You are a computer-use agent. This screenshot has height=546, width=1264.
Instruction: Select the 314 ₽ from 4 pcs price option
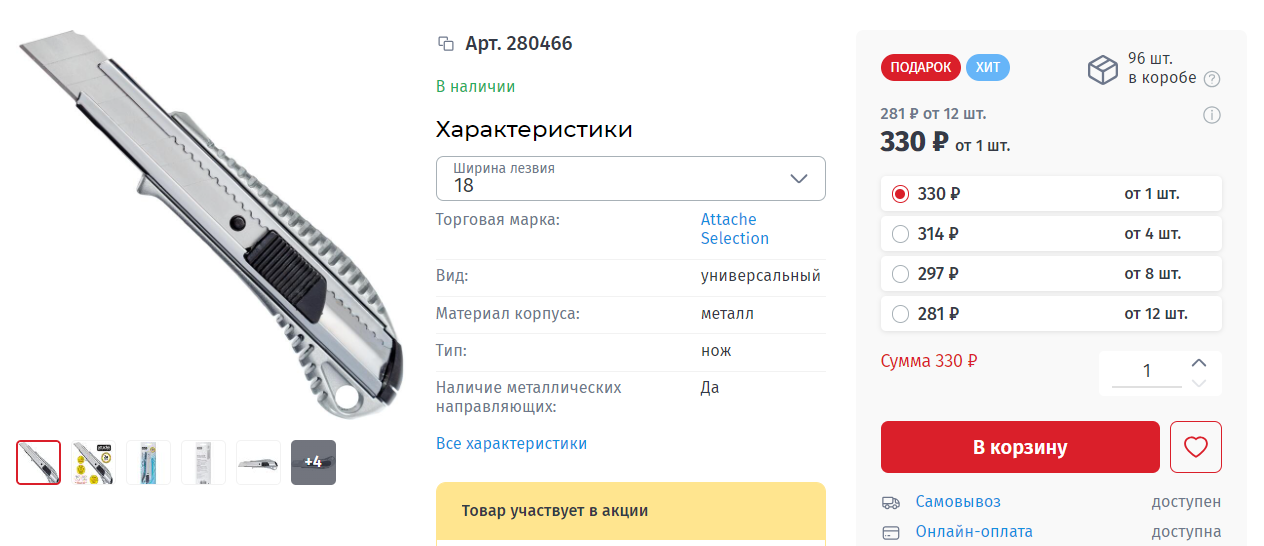click(900, 234)
